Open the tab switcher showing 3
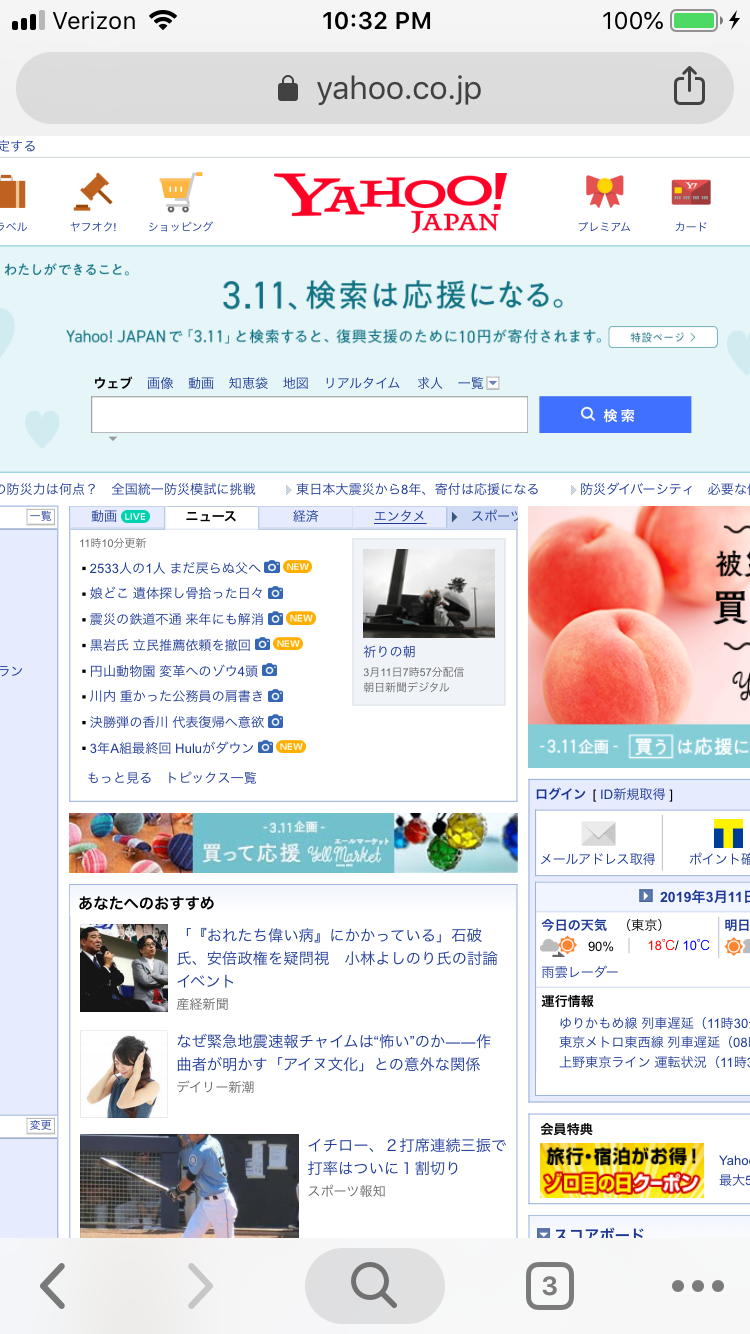The height and width of the screenshot is (1334, 750). tap(549, 1286)
